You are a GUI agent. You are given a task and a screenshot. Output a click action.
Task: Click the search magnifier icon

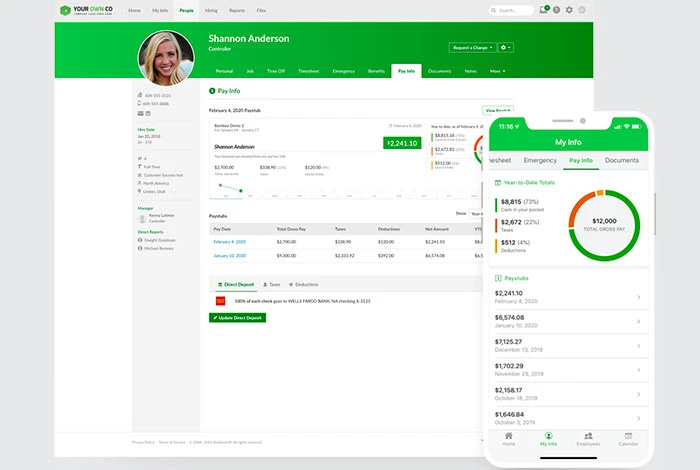494,10
